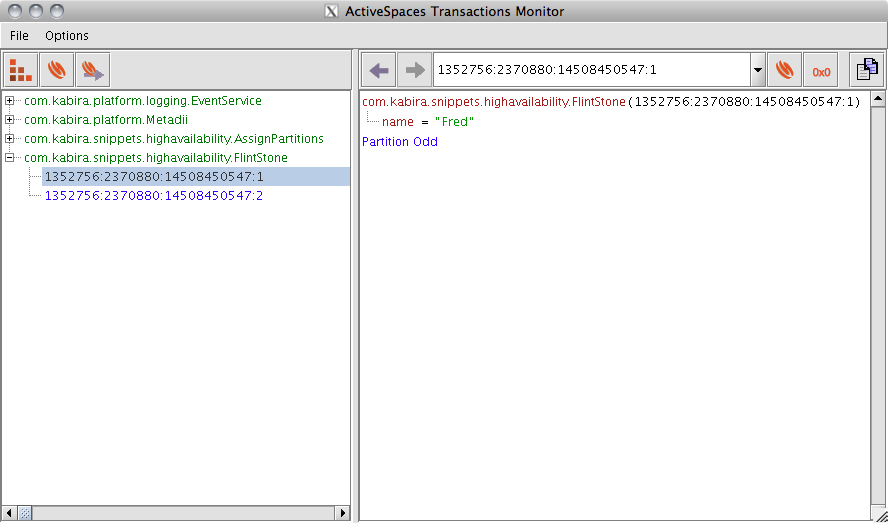Go forward with the right arrow button
This screenshot has width=888, height=523.
pyautogui.click(x=414, y=71)
